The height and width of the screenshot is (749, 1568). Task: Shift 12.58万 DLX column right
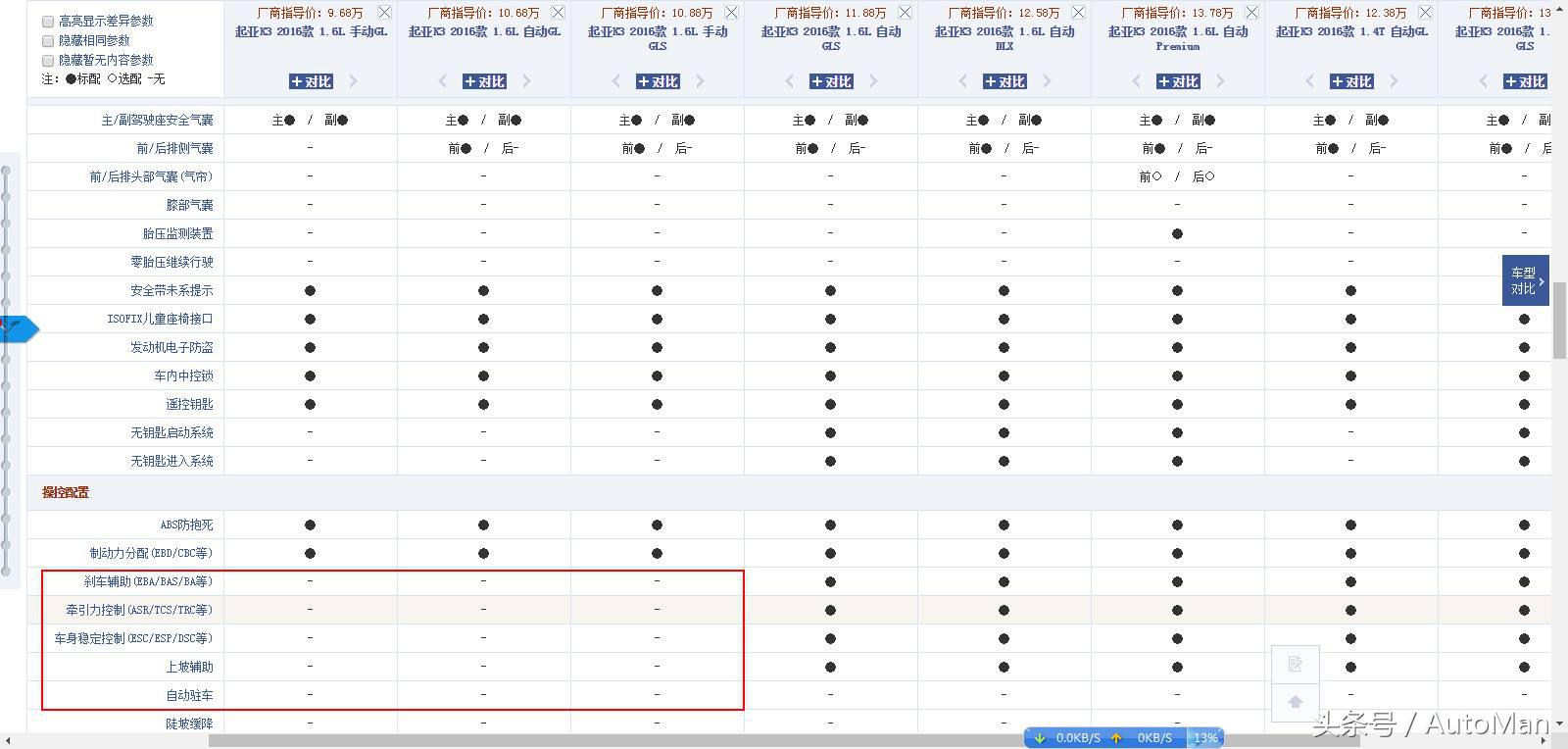[1048, 81]
